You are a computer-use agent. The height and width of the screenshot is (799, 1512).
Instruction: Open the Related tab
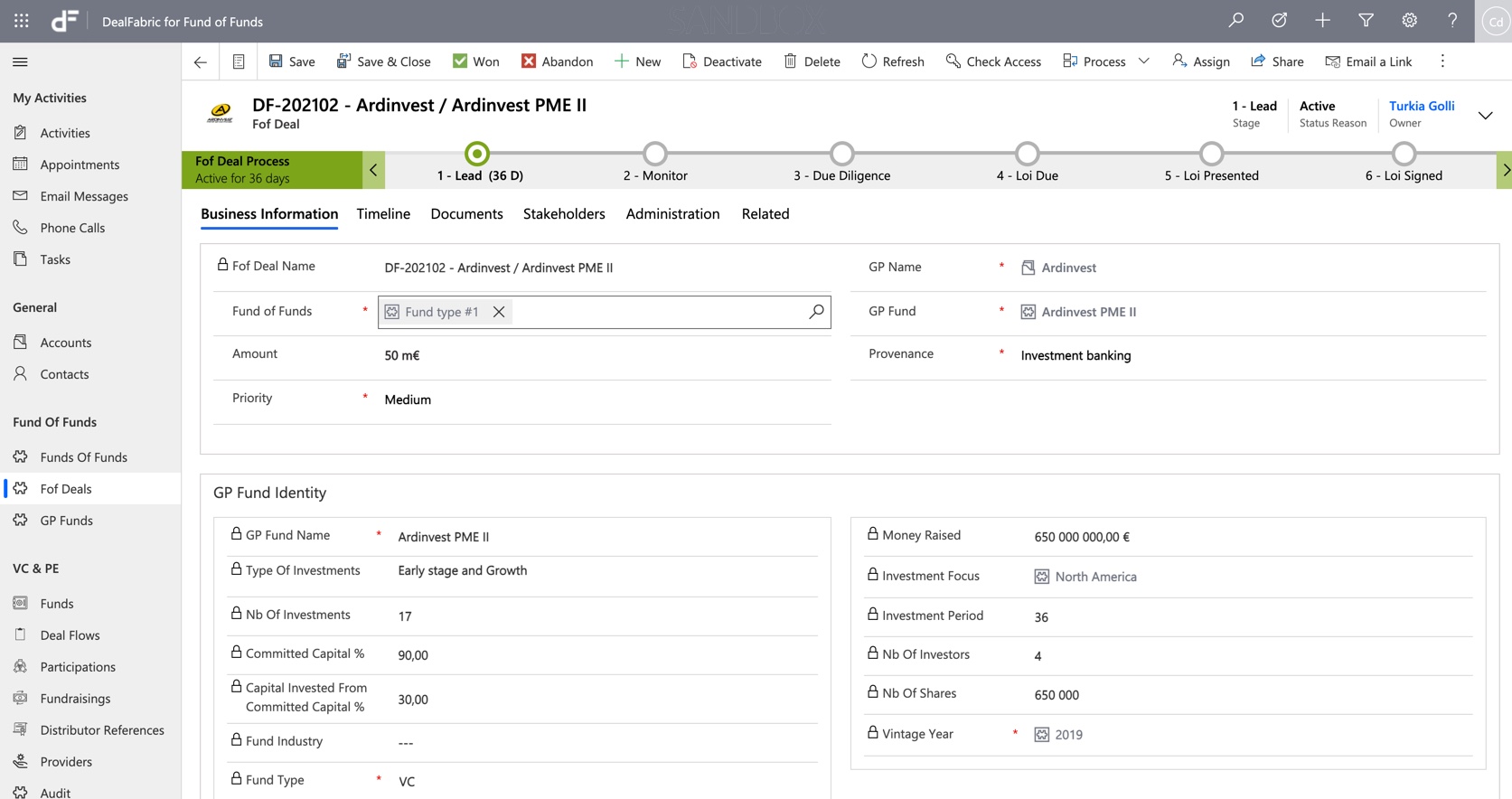[765, 214]
